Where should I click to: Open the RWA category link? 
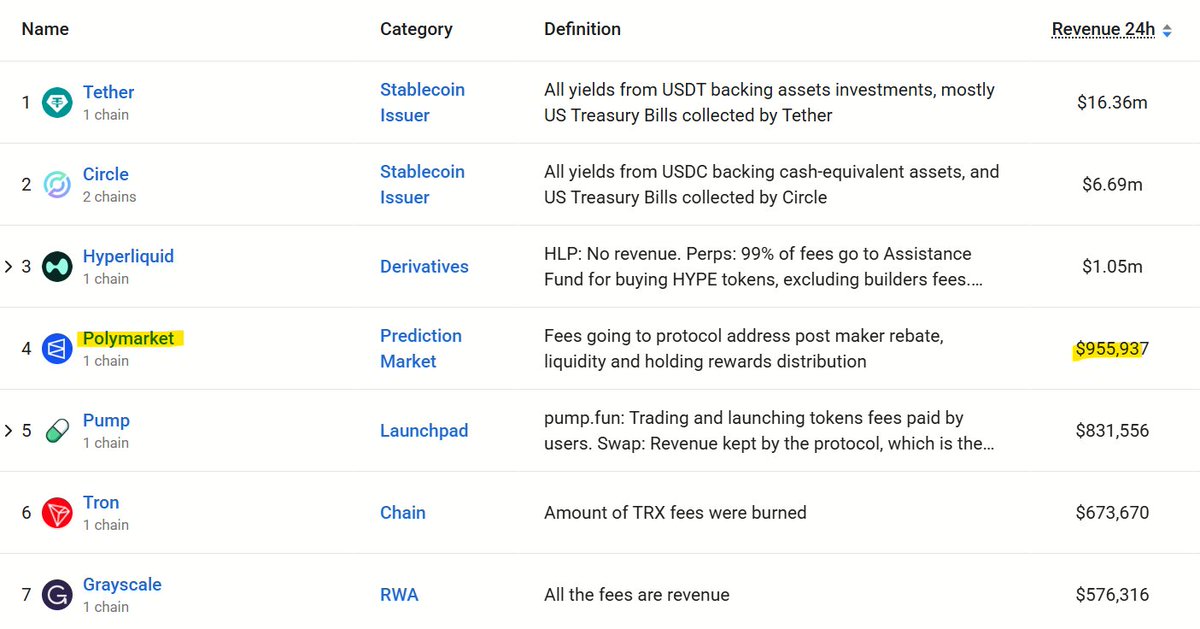click(x=399, y=595)
